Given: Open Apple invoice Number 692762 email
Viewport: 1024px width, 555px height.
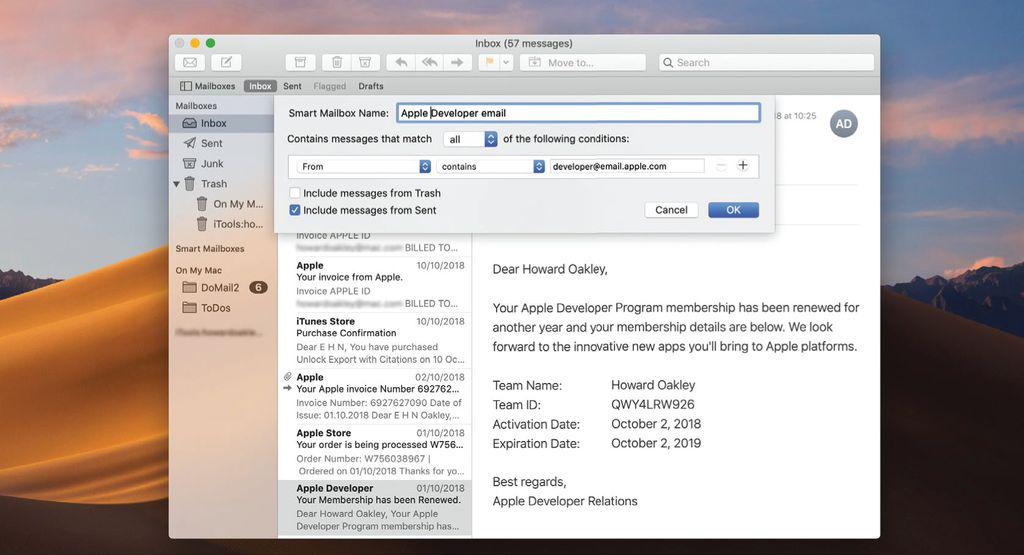Looking at the screenshot, I should tap(376, 396).
